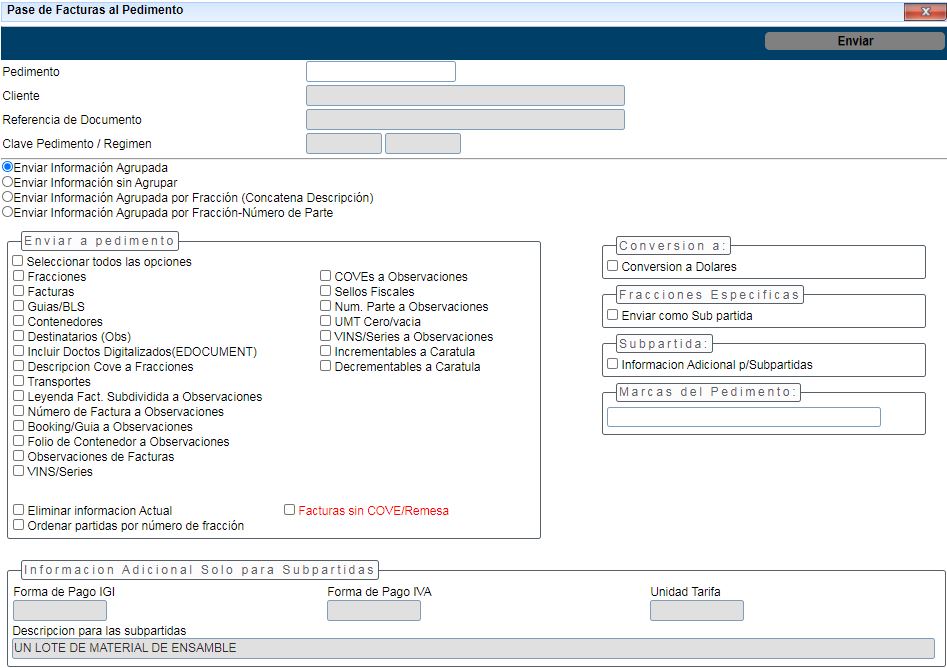
Task: Click the Pedimento input field
Action: (380, 72)
